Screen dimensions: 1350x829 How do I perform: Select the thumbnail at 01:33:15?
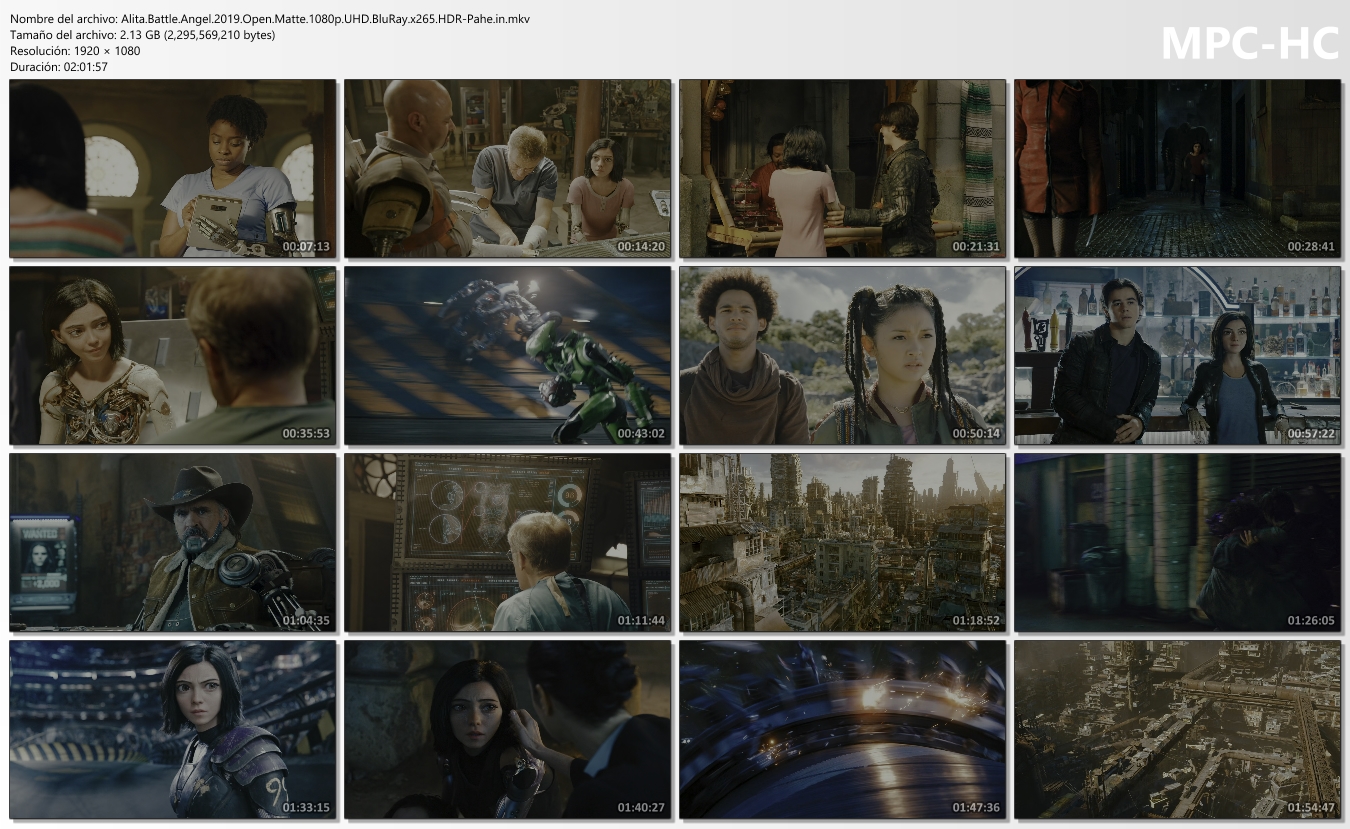coord(173,729)
